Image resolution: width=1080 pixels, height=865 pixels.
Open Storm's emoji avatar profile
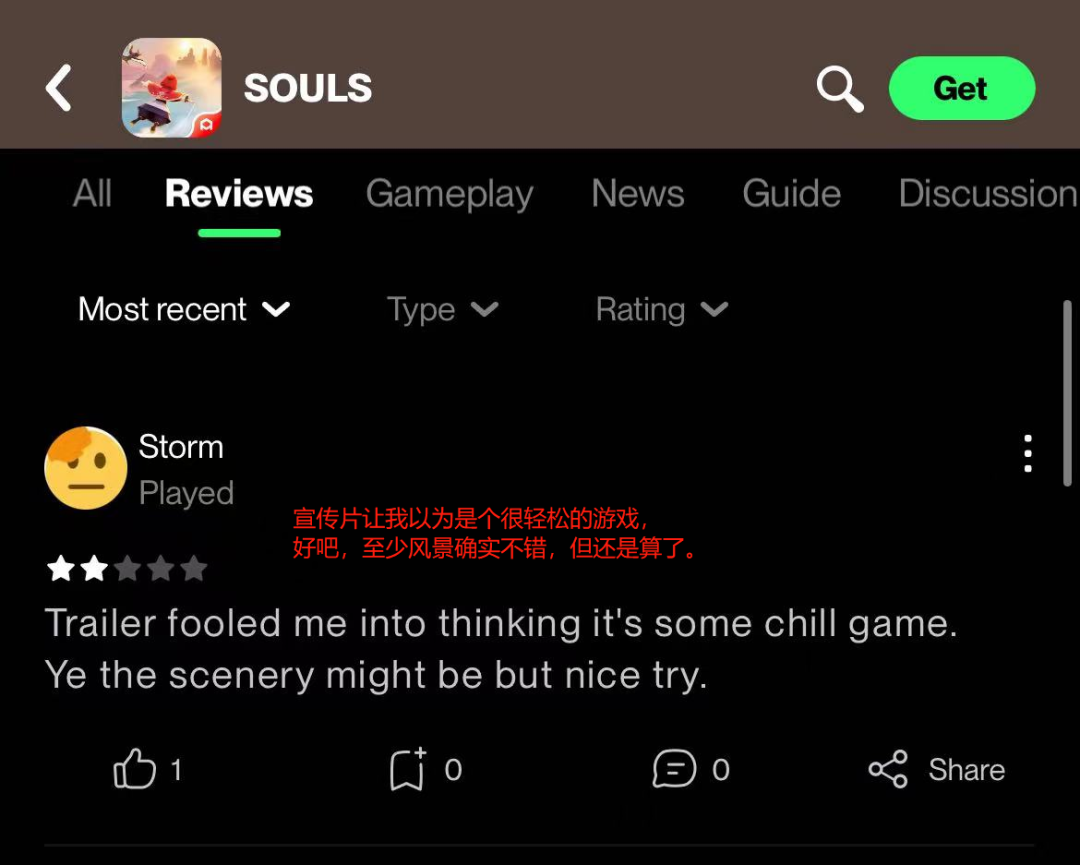[x=85, y=468]
